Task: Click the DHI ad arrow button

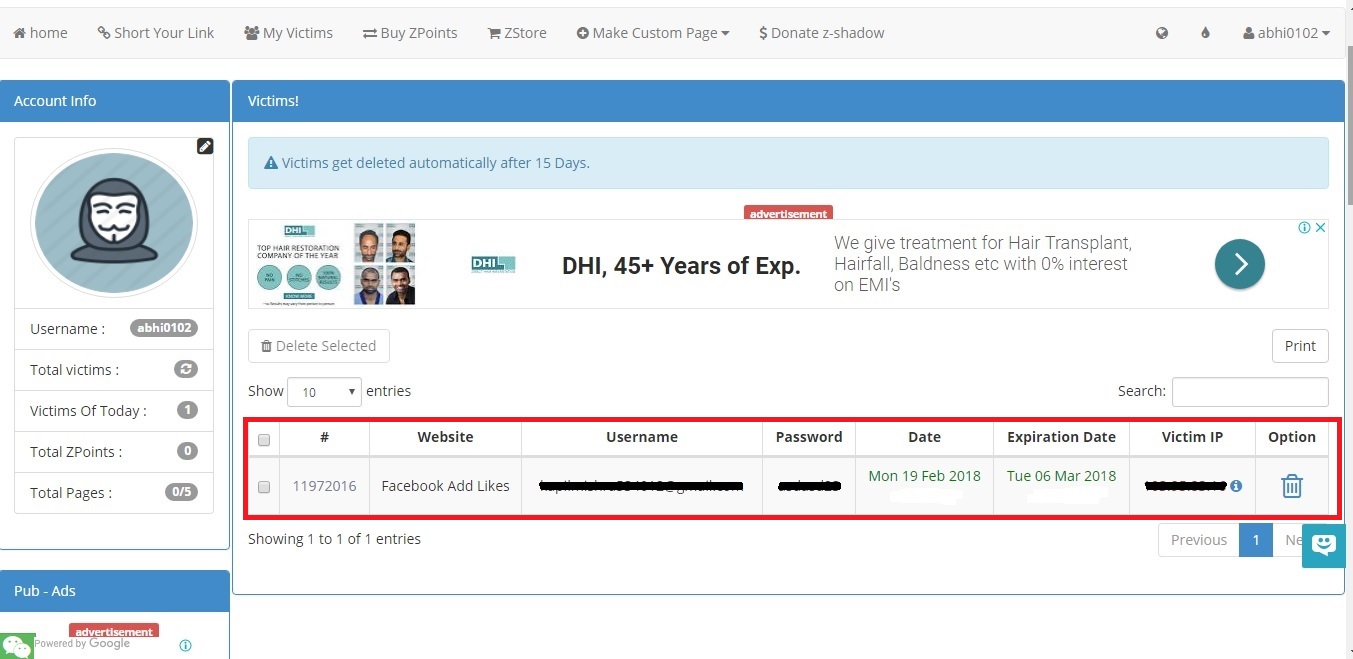Action: (1240, 264)
